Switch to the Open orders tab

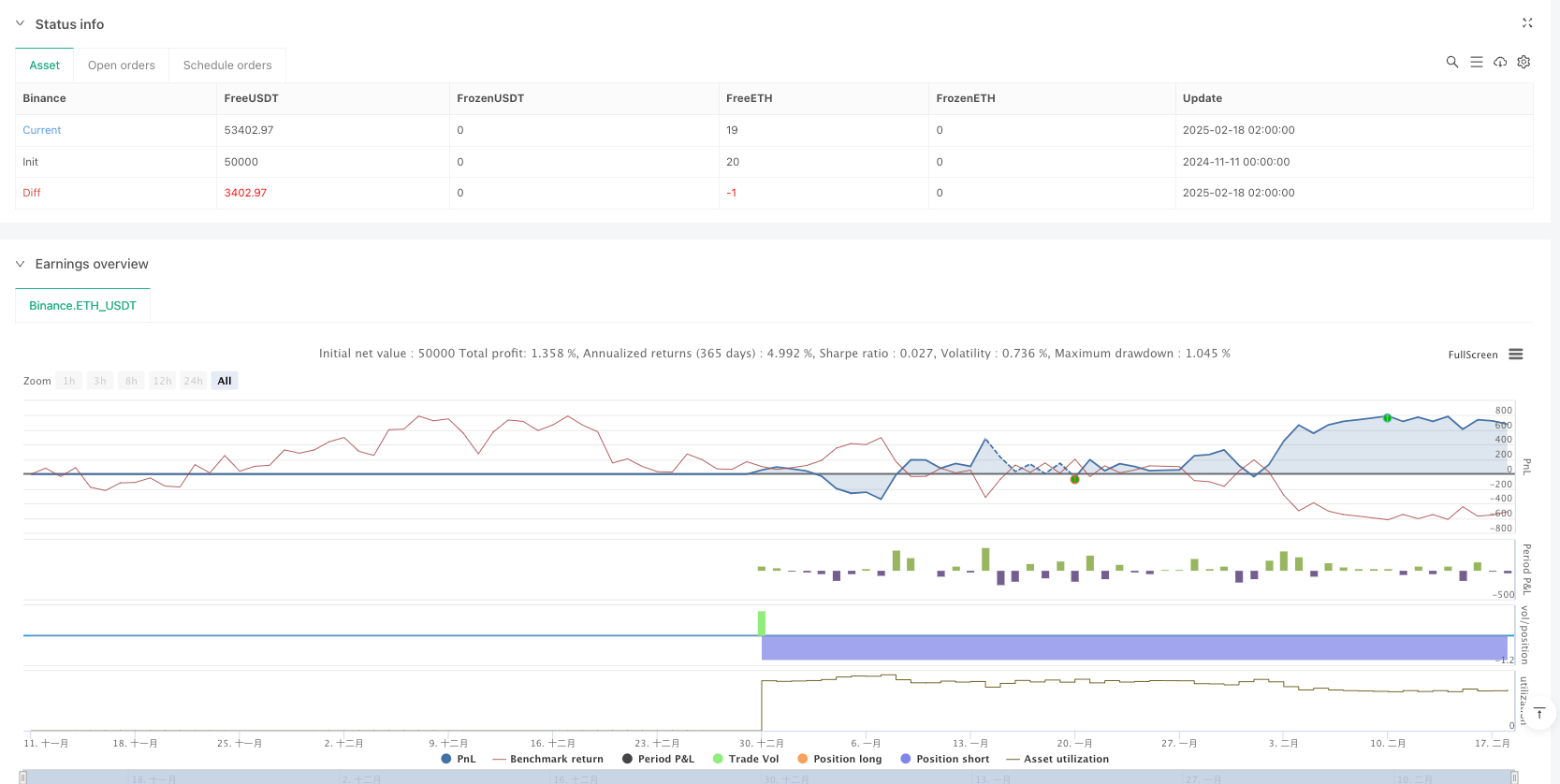click(x=122, y=65)
